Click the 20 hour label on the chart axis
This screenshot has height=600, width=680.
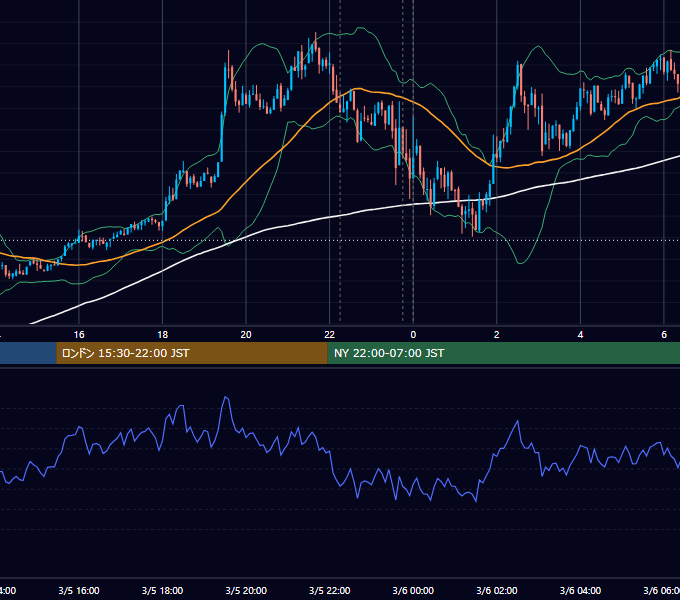(x=246, y=335)
